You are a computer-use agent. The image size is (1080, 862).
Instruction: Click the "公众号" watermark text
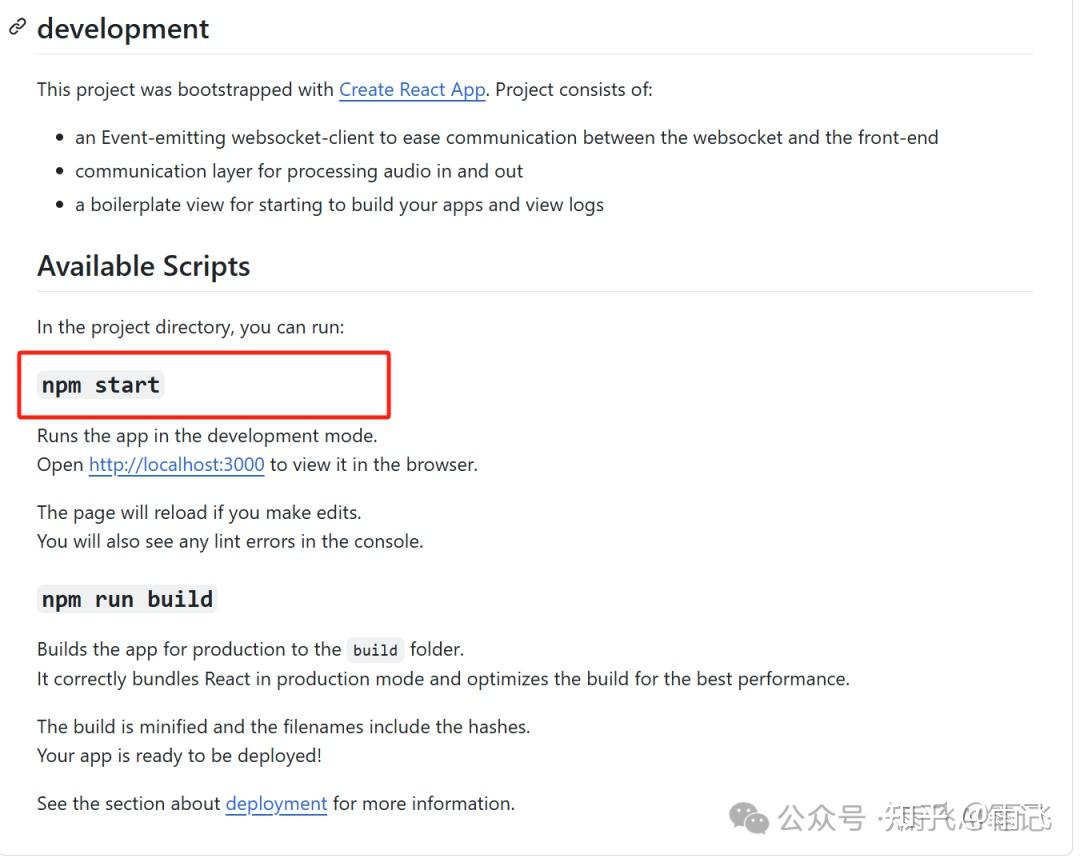tap(821, 819)
